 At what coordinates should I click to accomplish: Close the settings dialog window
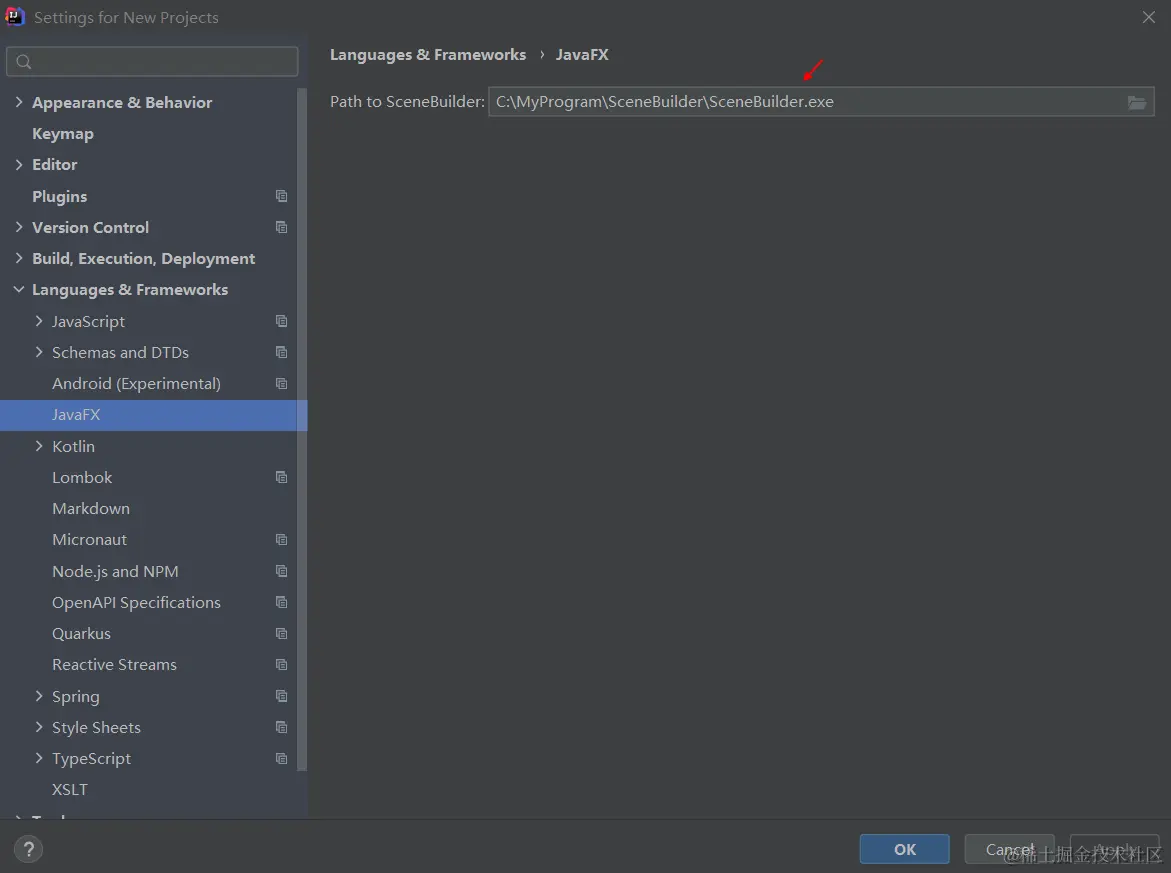point(1149,17)
